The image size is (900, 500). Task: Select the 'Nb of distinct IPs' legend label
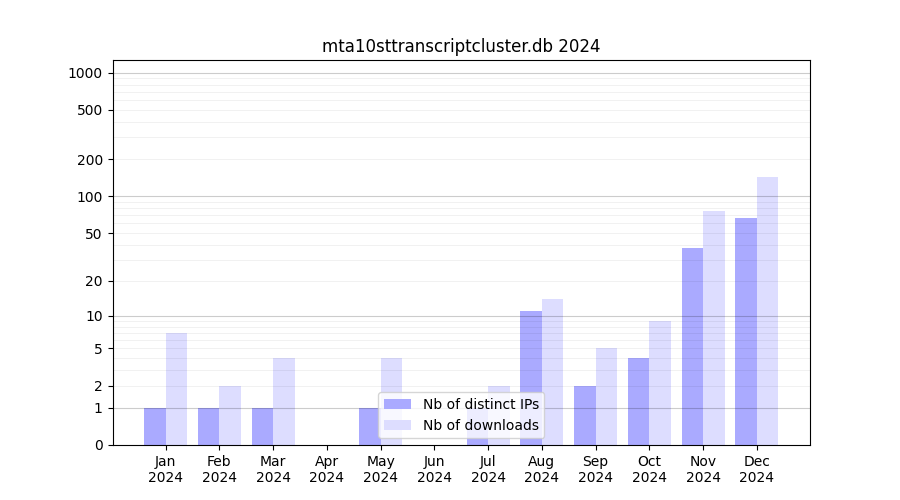coord(480,404)
